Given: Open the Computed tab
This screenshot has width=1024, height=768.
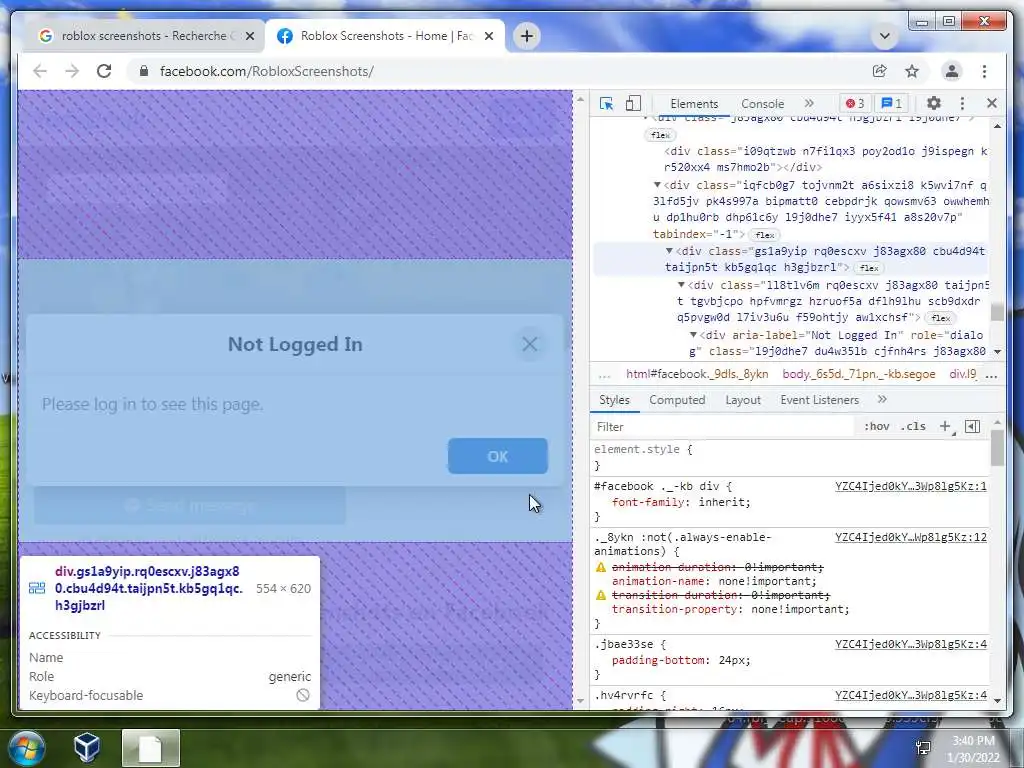Looking at the screenshot, I should pyautogui.click(x=677, y=400).
